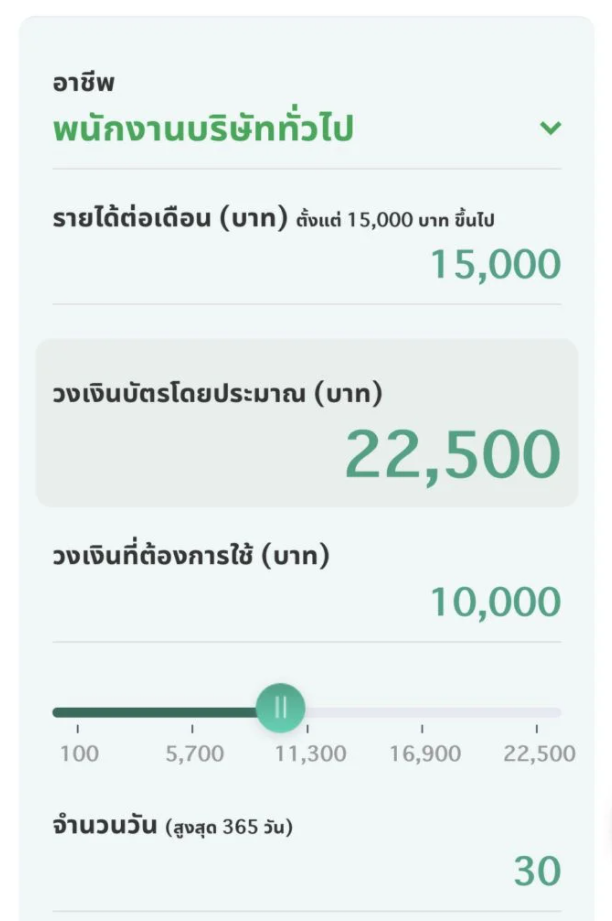612x921 pixels.
Task: Tap the วงเงินบัตรโดยประมาณ (บาท) label
Action: coord(217,394)
